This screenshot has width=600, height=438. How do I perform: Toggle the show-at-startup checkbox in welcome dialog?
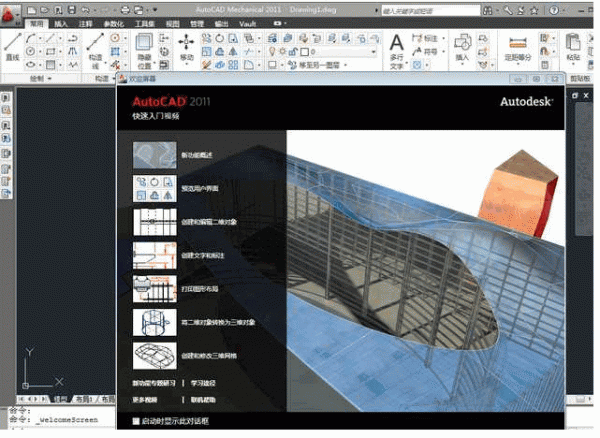(135, 421)
